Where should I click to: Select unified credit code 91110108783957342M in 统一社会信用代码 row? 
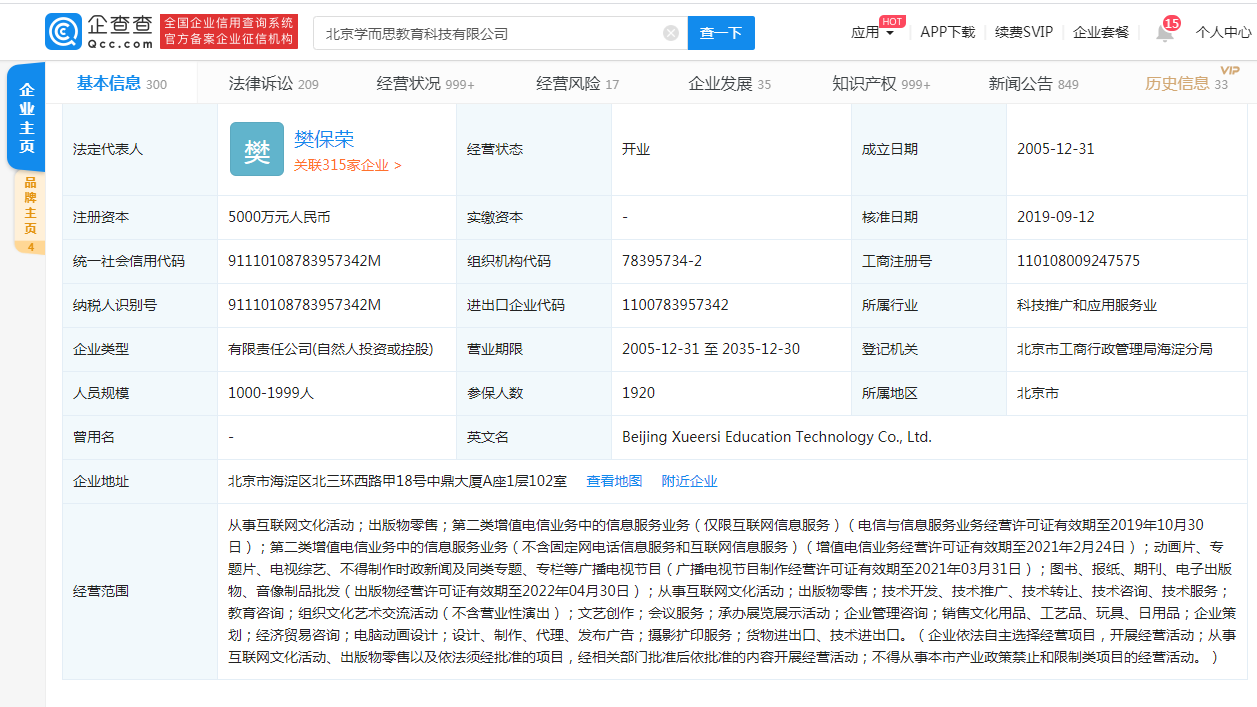pyautogui.click(x=304, y=261)
